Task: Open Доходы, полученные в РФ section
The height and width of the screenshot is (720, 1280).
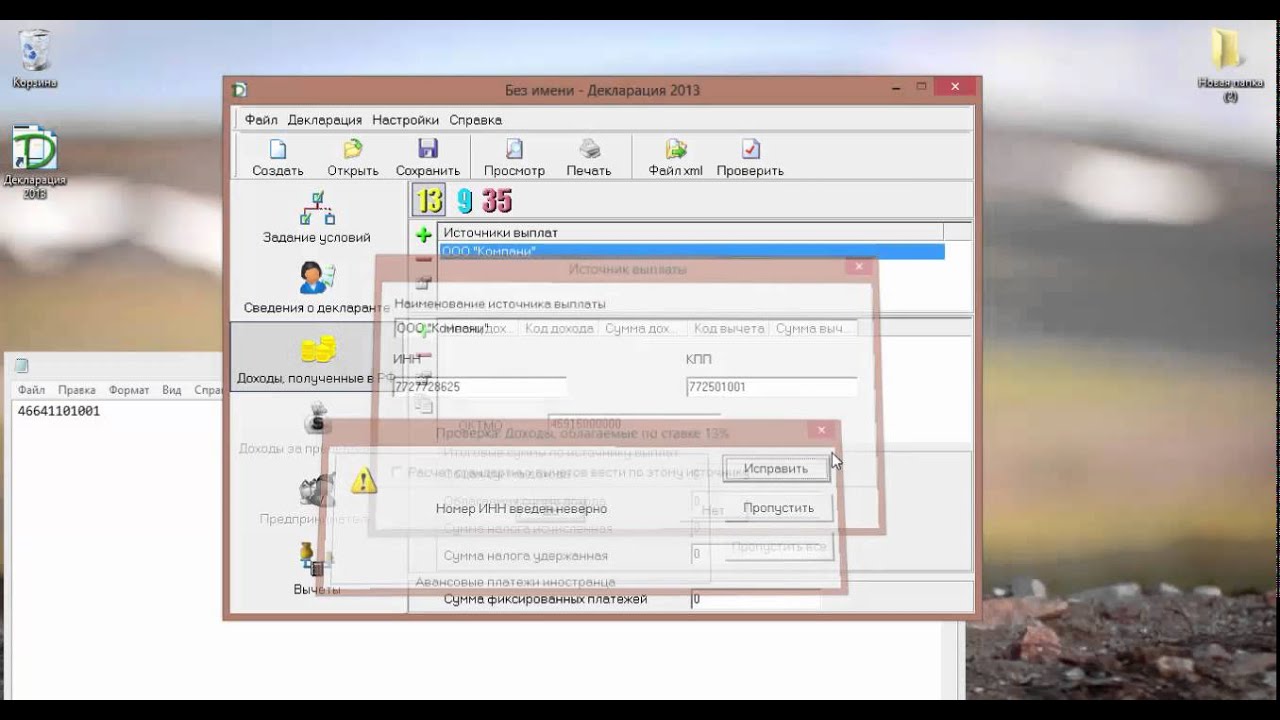Action: click(317, 357)
